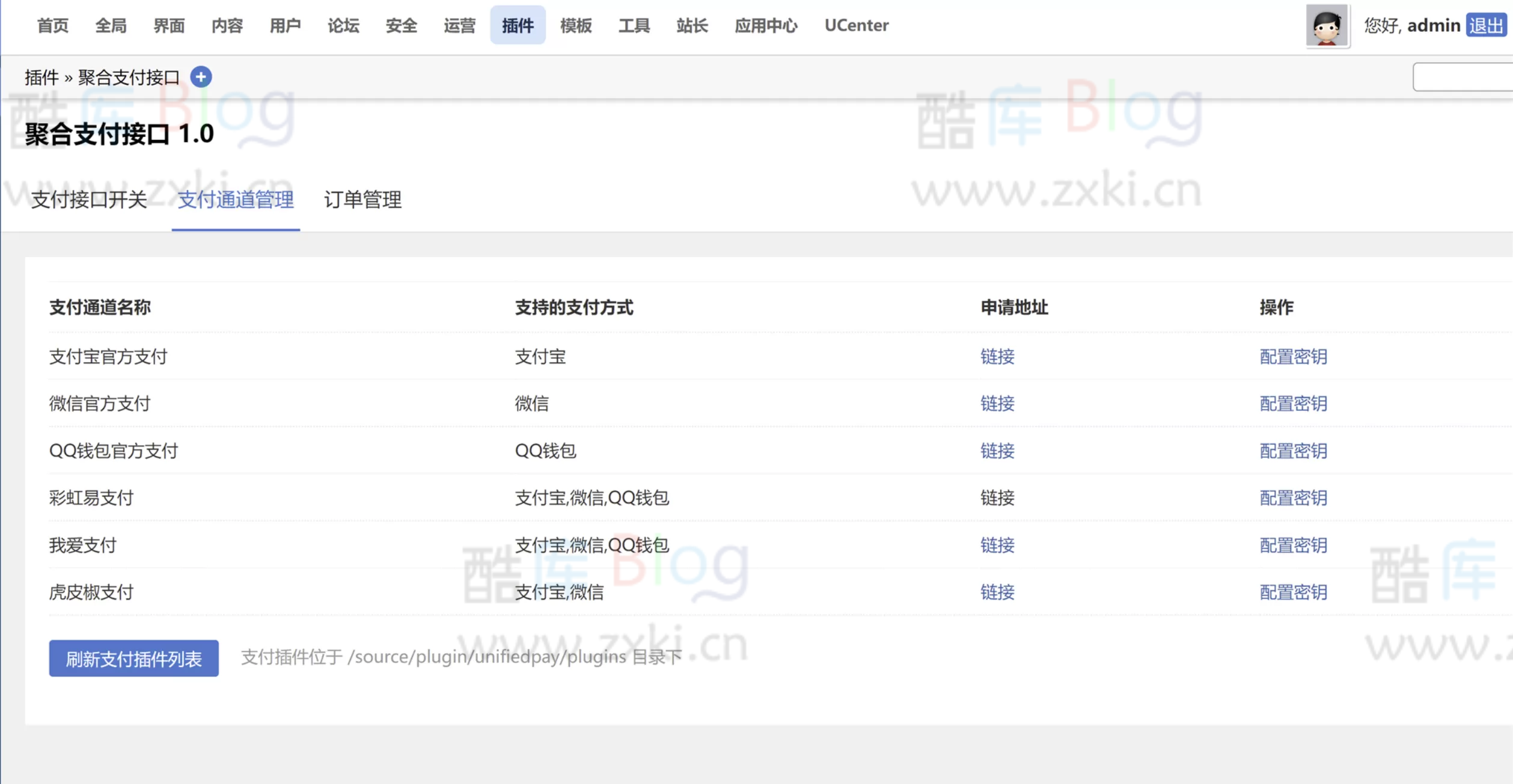This screenshot has width=1513, height=784.
Task: Open the 全局 menu item
Action: pos(109,26)
